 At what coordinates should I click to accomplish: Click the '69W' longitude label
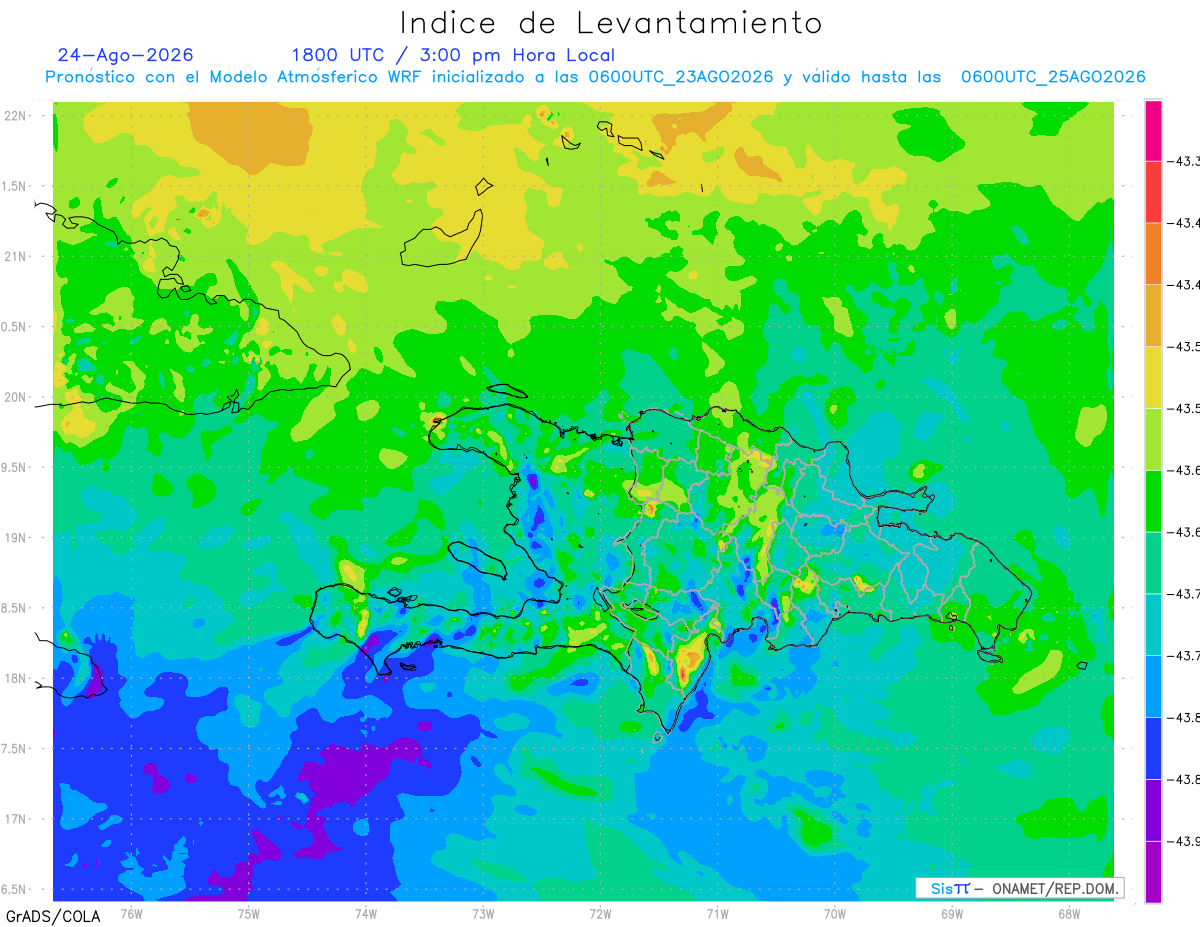click(x=952, y=914)
